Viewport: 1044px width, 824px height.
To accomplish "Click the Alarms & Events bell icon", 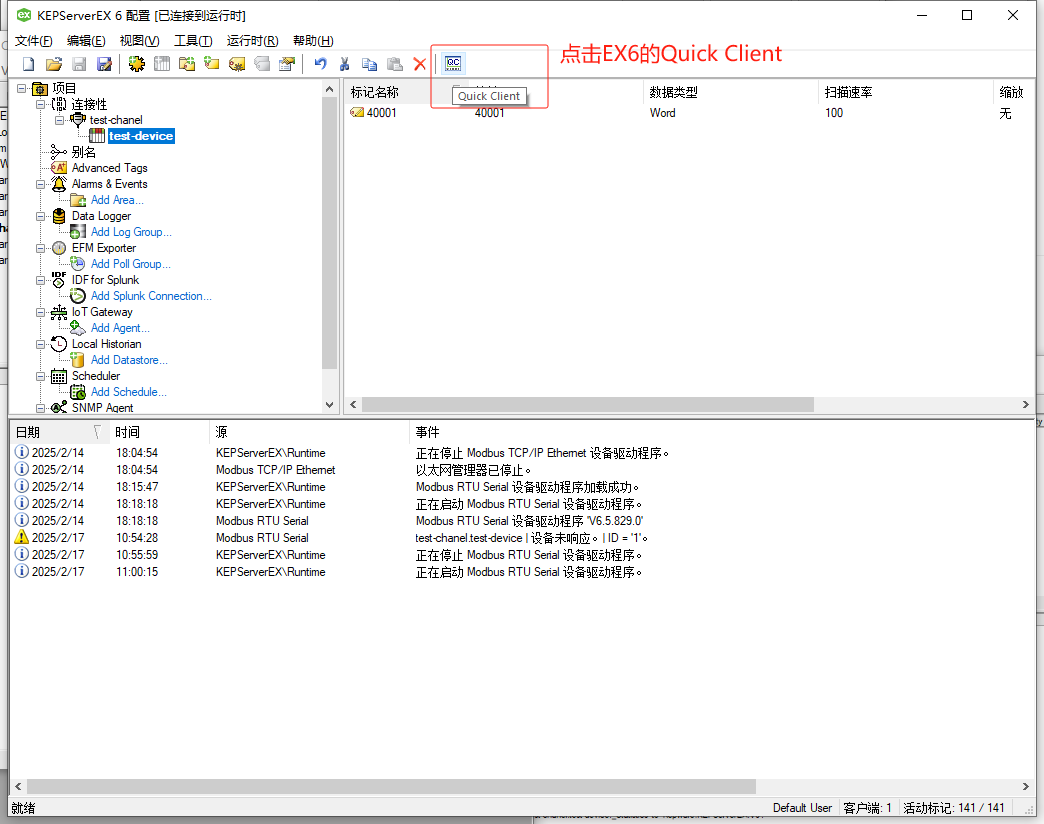I will [x=59, y=184].
